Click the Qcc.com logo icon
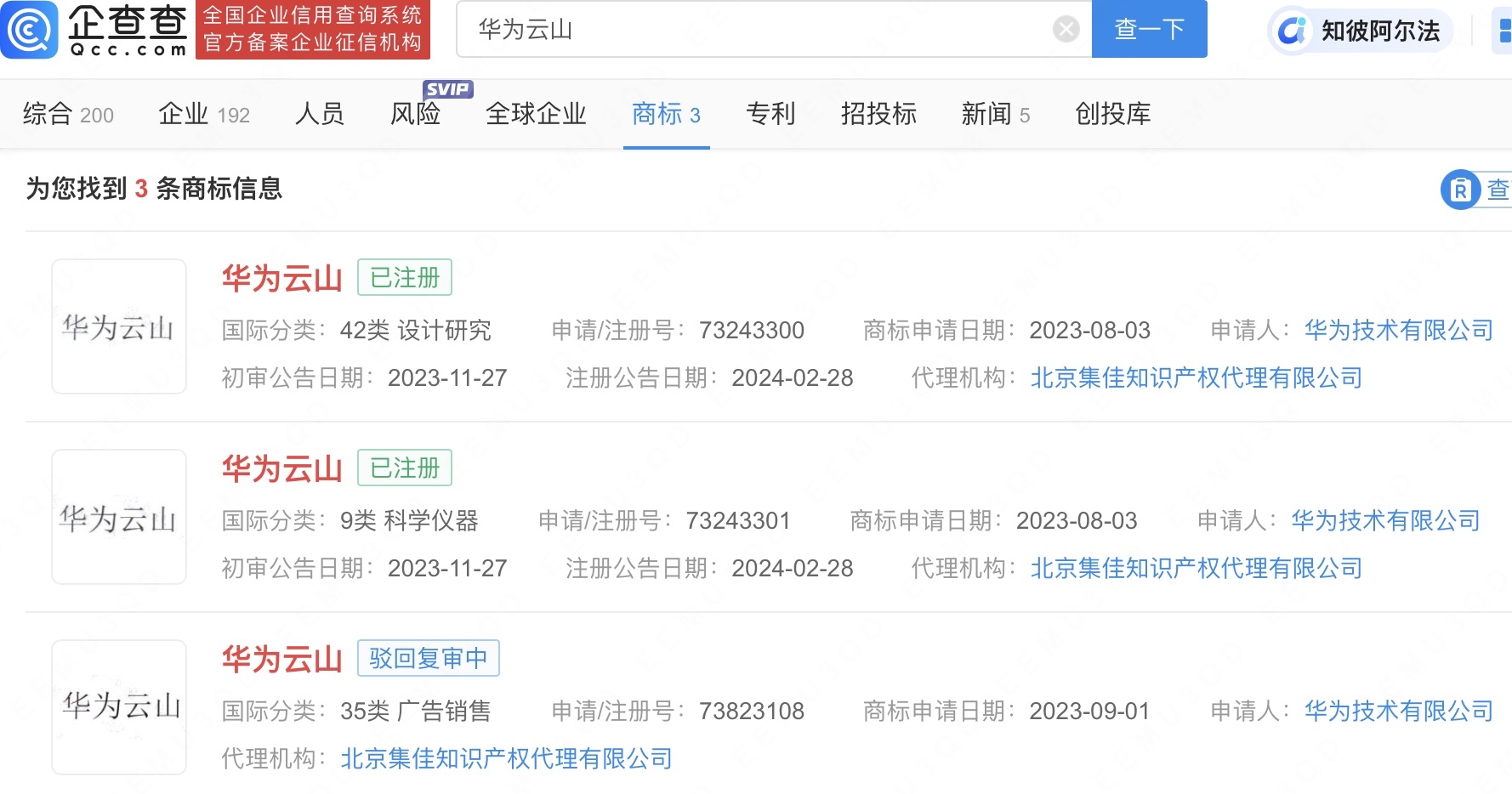1512x794 pixels. click(30, 30)
